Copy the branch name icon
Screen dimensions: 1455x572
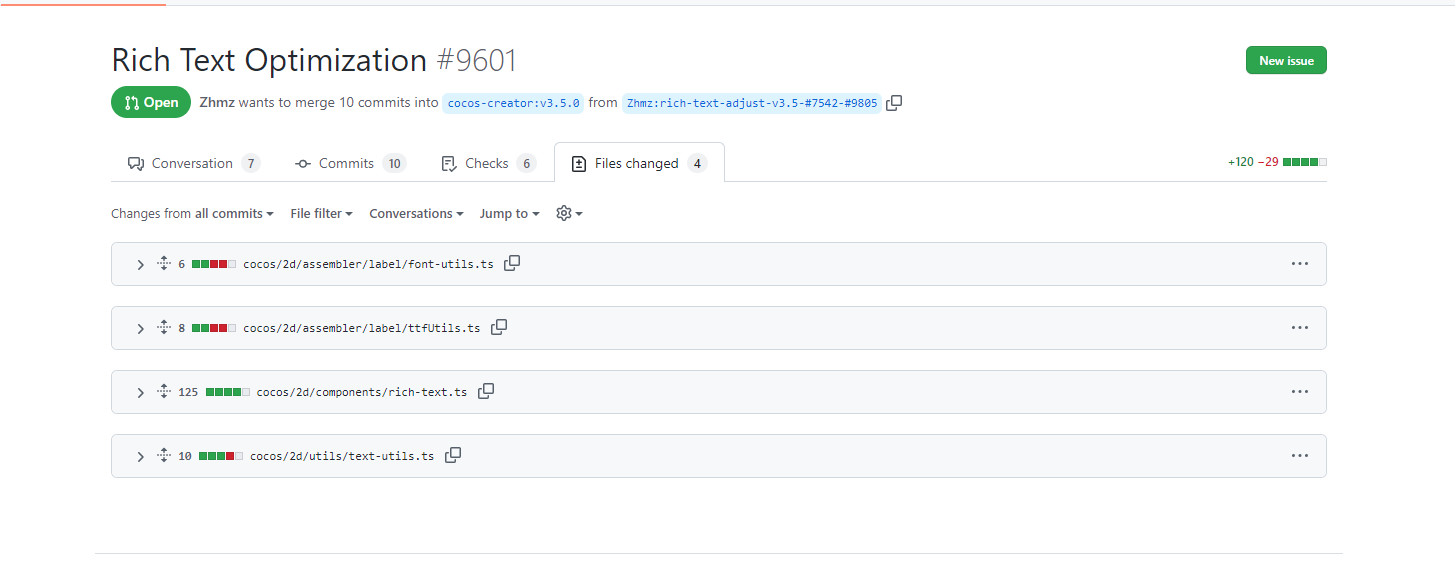[894, 103]
